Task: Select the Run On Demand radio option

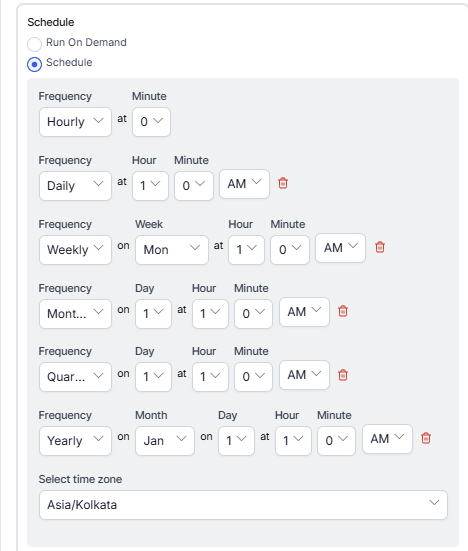Action: coord(34,44)
